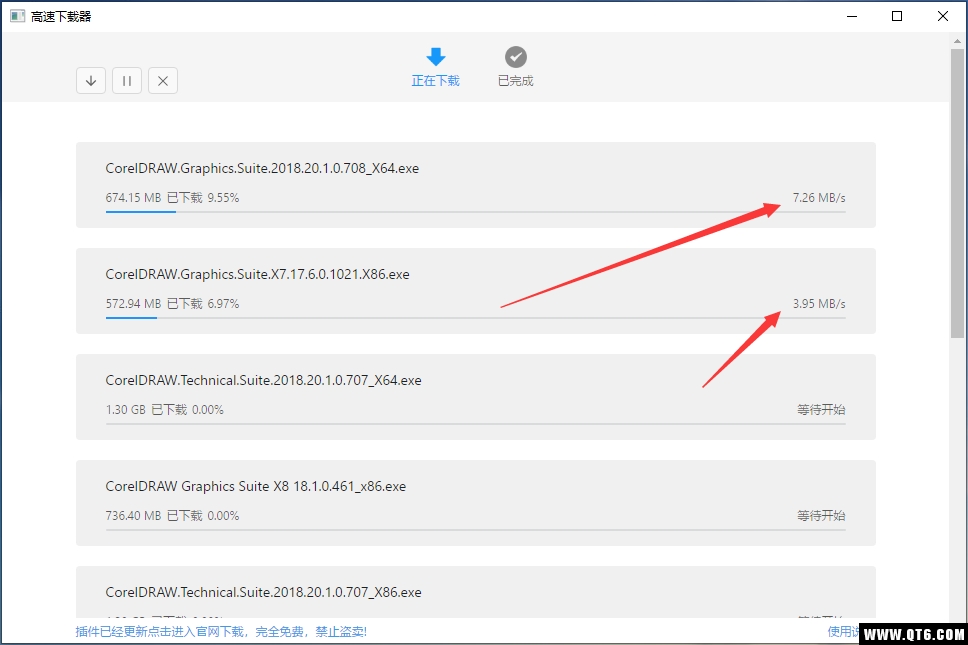Click 572.94 MB 已下载 6.97% status text
Viewport: 968px width, 645px height.
coord(172,304)
